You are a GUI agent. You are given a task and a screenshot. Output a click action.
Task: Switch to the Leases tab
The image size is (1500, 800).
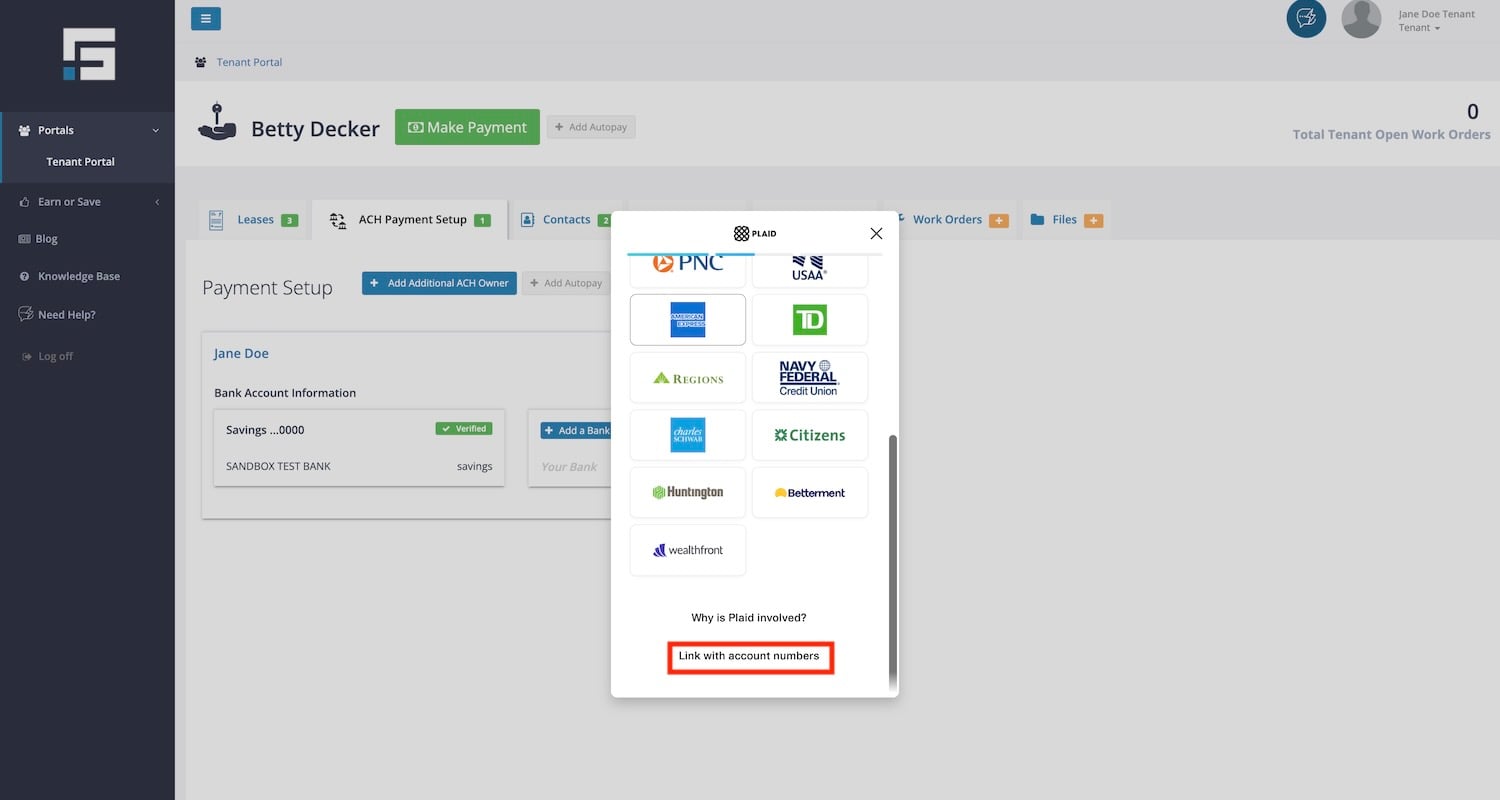(x=254, y=220)
